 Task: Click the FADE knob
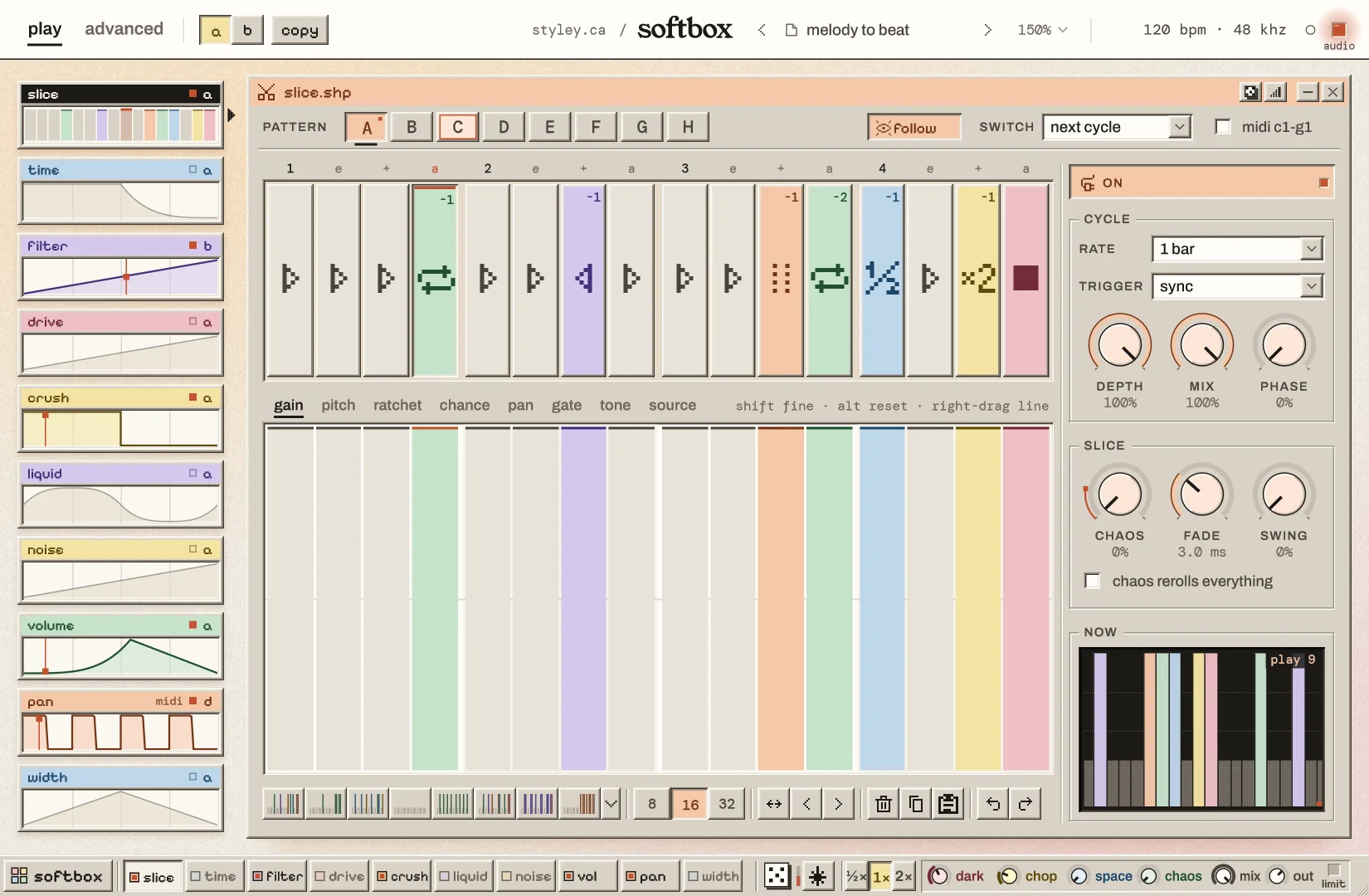(1201, 494)
